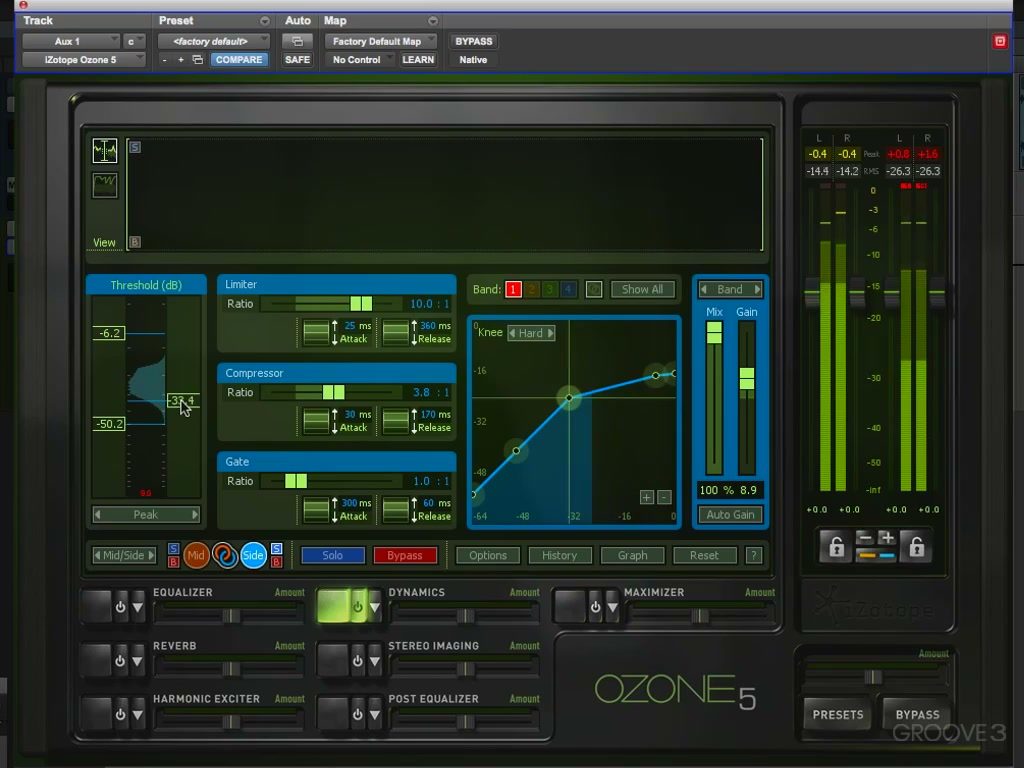Click the Map section menu circle
The image size is (1024, 768).
[x=433, y=21]
